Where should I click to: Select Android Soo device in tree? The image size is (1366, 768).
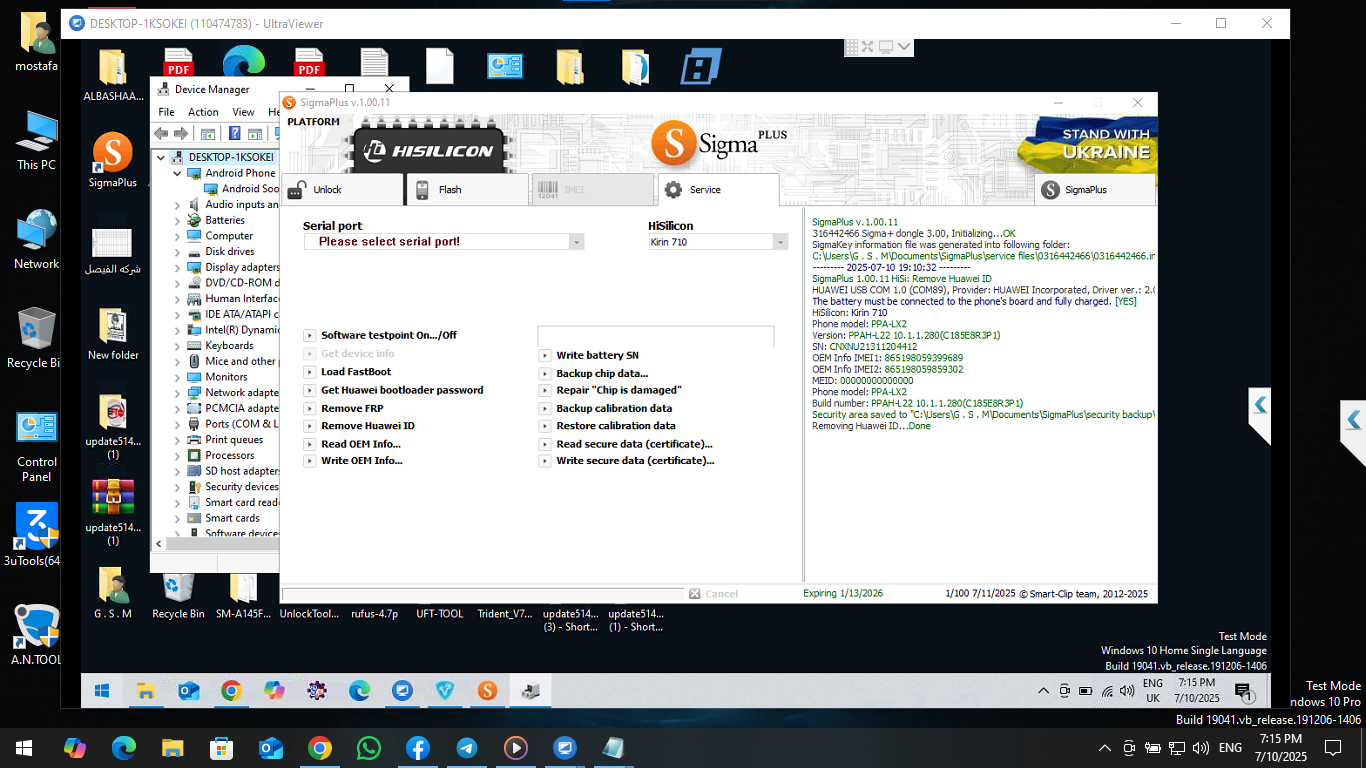coord(242,189)
